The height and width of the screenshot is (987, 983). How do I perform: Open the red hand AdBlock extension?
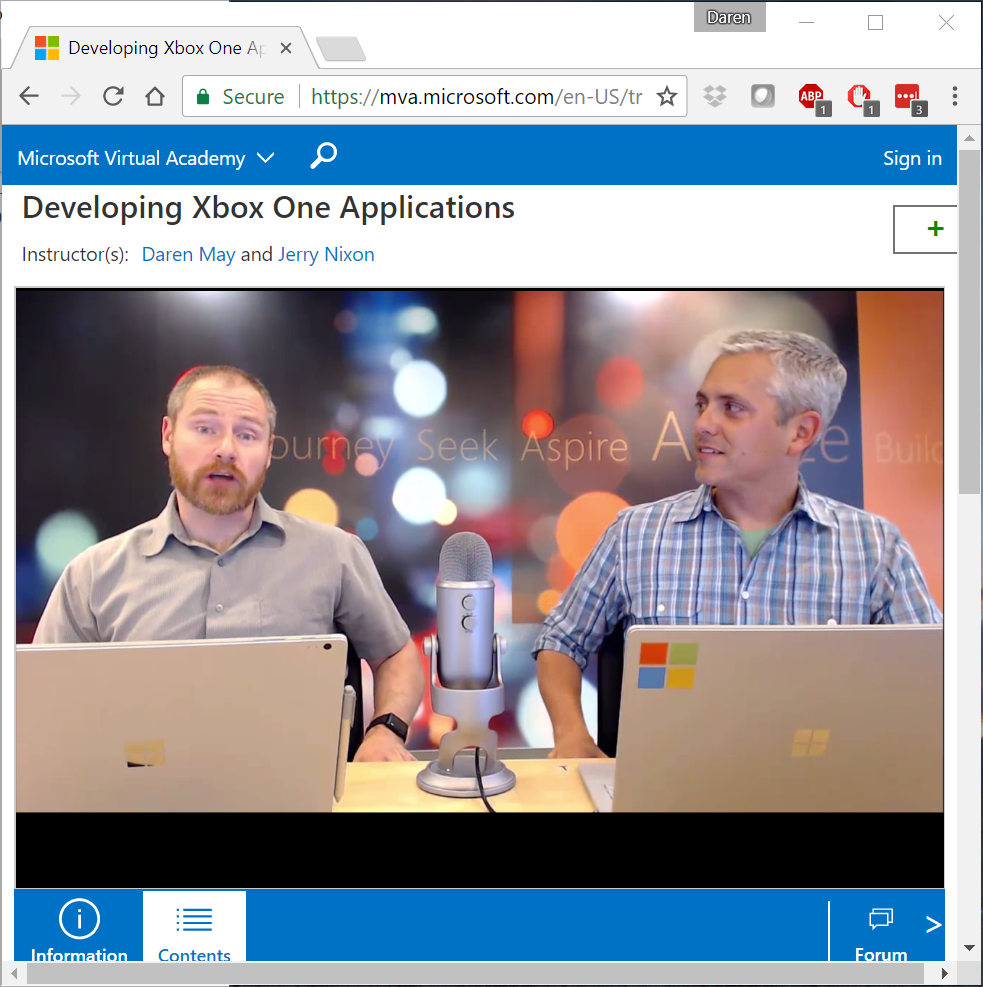pos(861,98)
